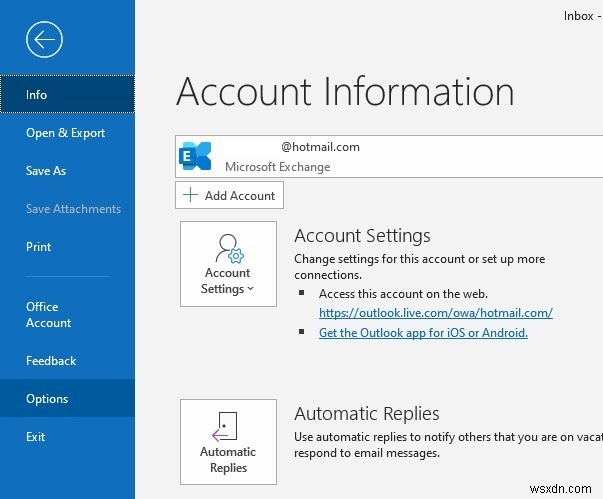Open Outlook Options
Viewport: 603px width, 499px height.
coord(67,398)
